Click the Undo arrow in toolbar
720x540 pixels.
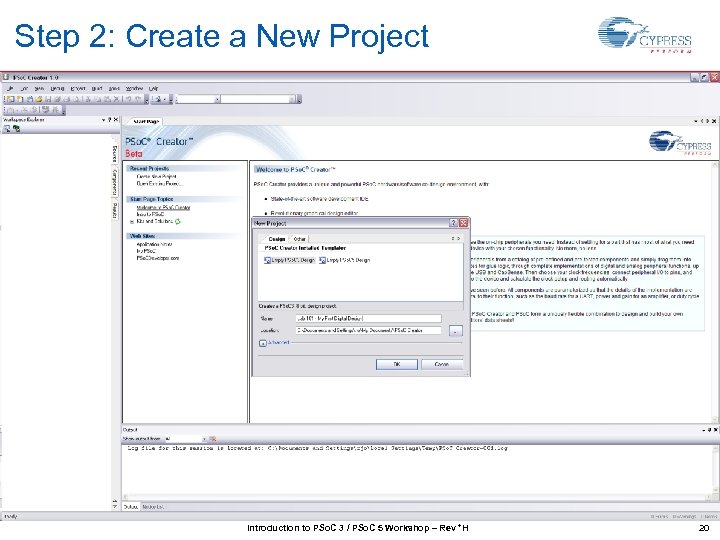click(x=128, y=99)
